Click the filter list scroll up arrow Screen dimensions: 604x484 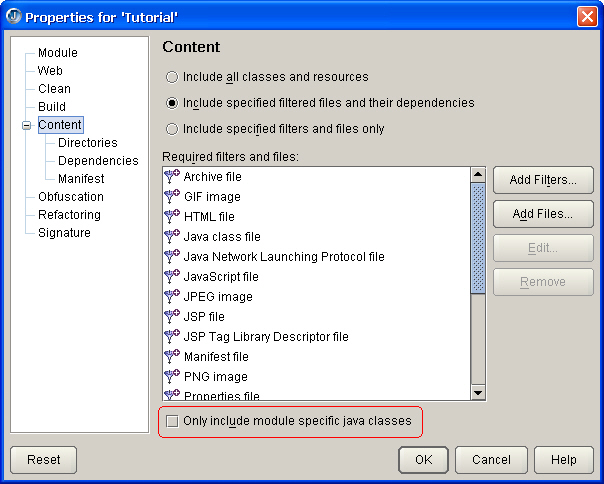478,175
